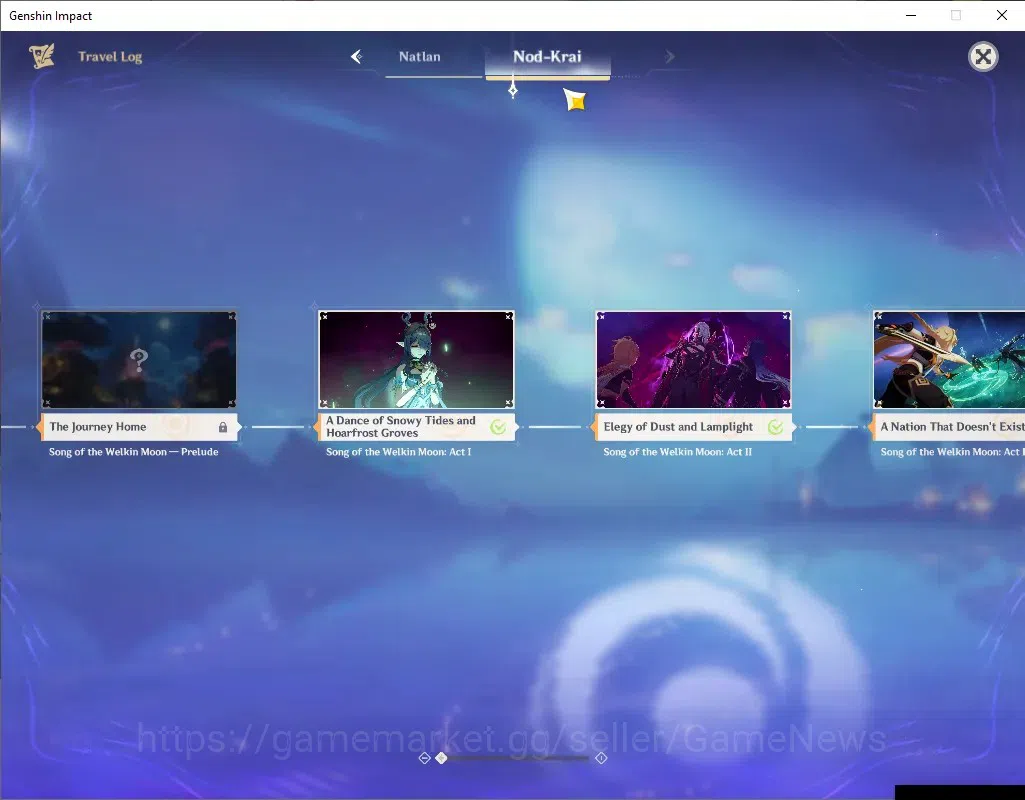The image size is (1025, 800).
Task: Click the diamond handle on bottom scroll bar
Action: pyautogui.click(x=441, y=758)
